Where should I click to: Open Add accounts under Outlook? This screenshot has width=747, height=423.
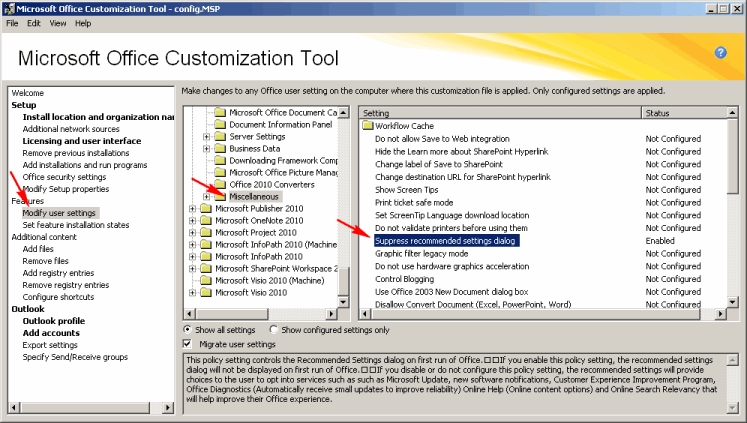pyautogui.click(x=51, y=333)
